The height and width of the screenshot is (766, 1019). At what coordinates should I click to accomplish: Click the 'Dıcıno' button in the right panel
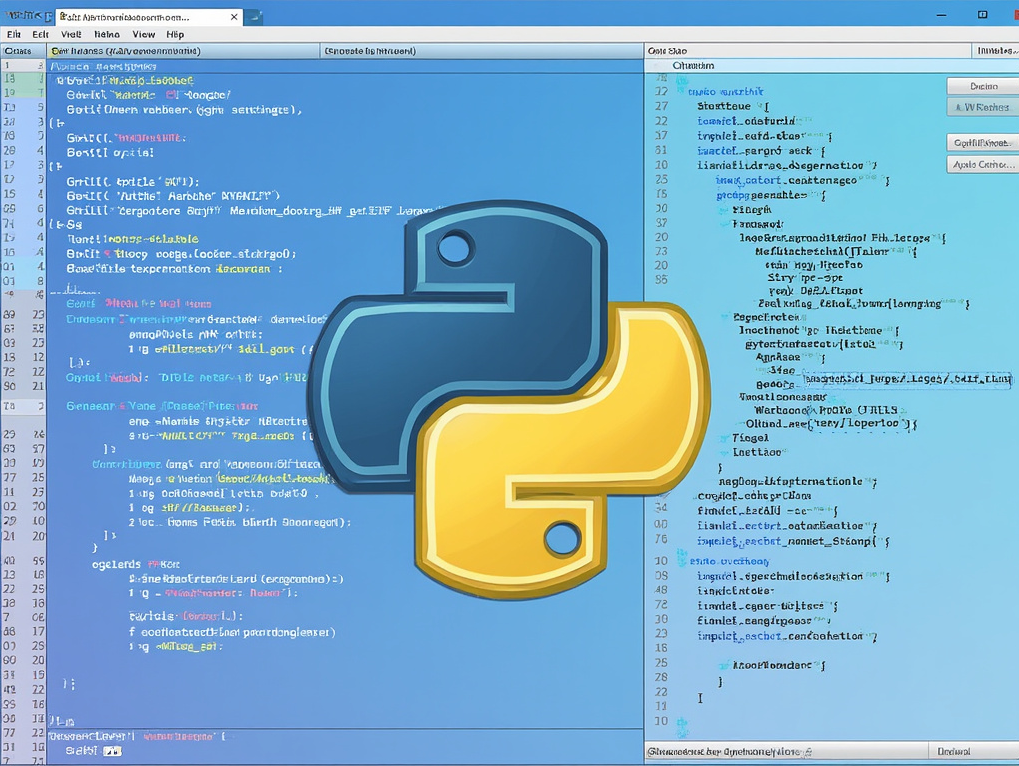coord(983,86)
